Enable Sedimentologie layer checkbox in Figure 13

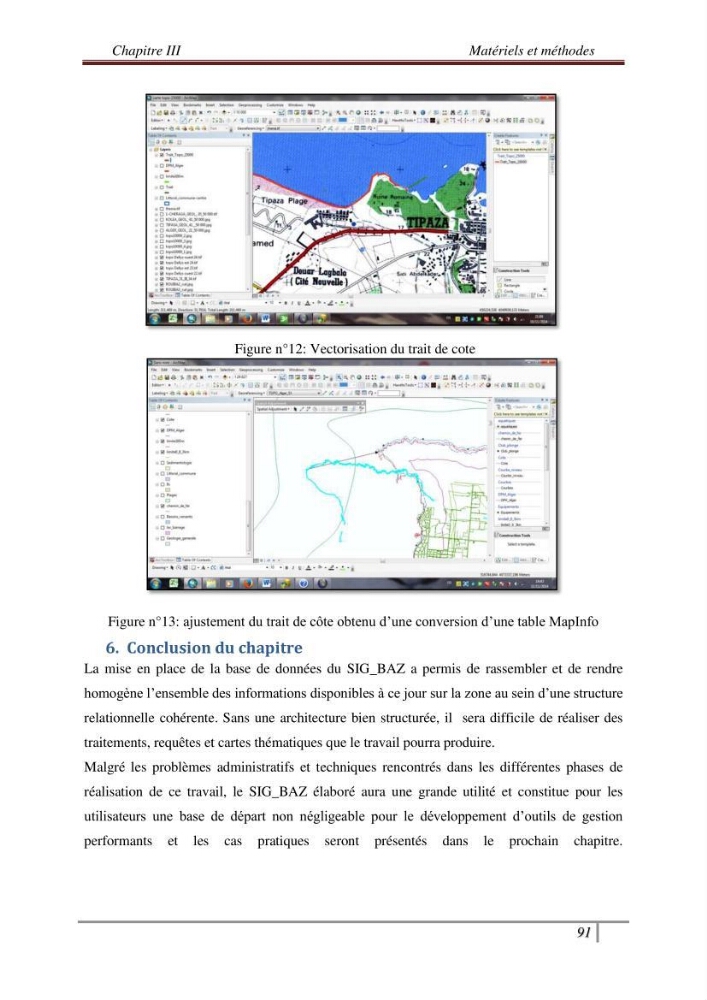[163, 463]
